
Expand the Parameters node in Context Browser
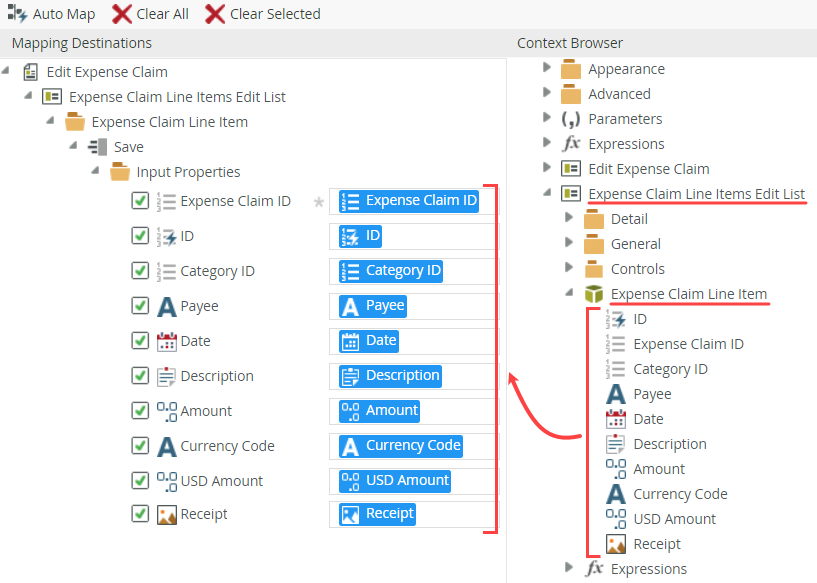[547, 117]
